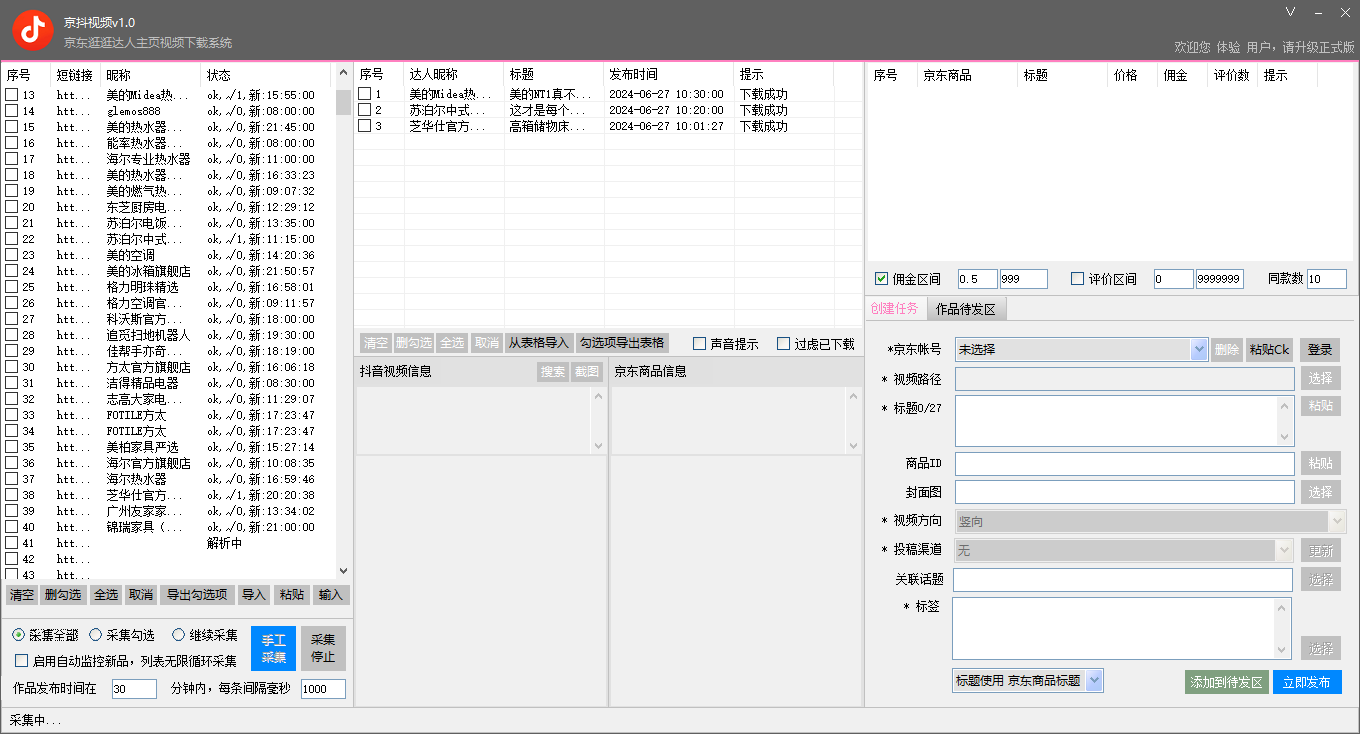Click 全选 below the left link list
This screenshot has height=734, width=1360.
[x=105, y=595]
